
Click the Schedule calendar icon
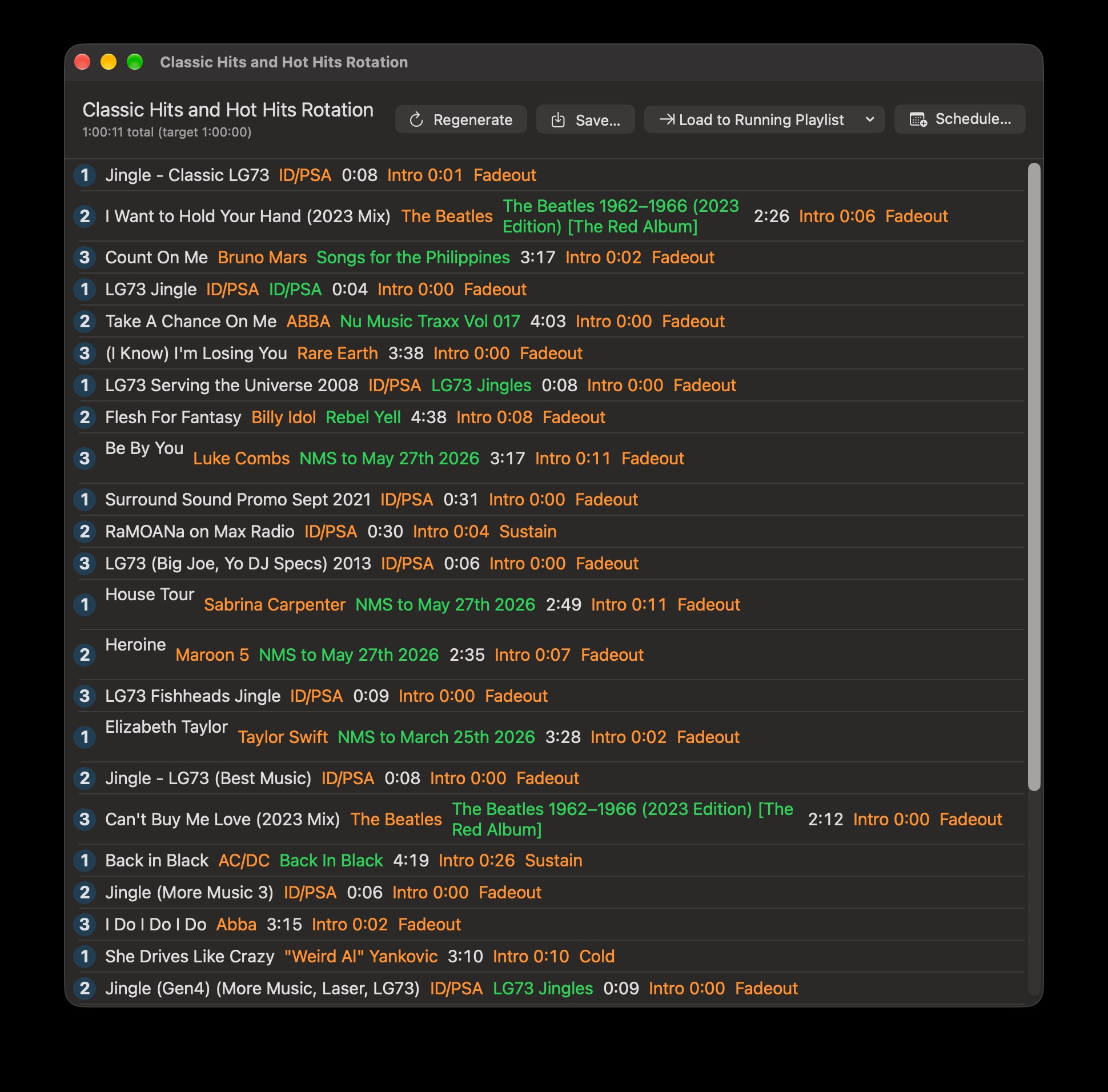tap(918, 119)
